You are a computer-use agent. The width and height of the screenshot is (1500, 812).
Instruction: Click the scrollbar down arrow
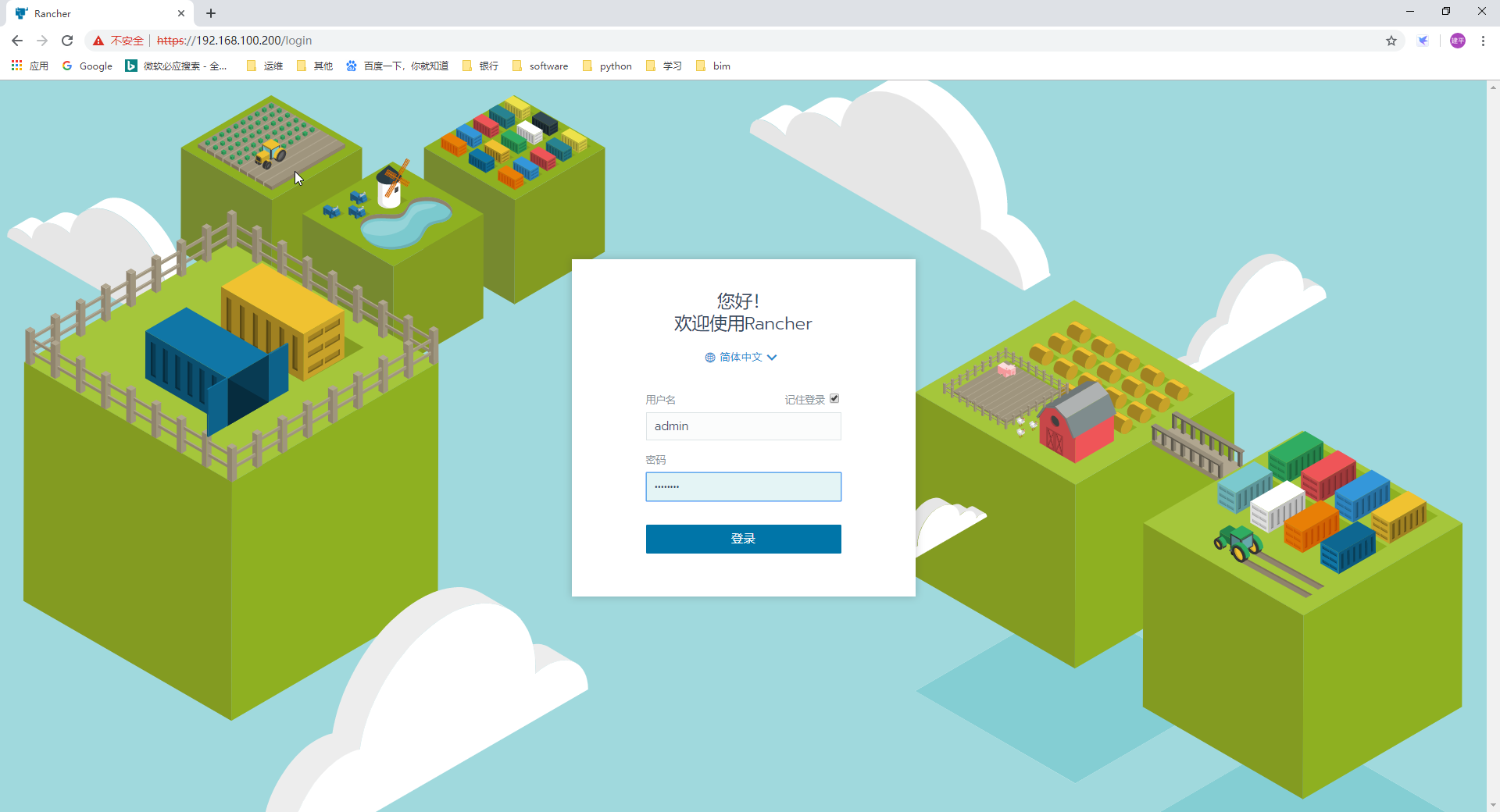1493,805
